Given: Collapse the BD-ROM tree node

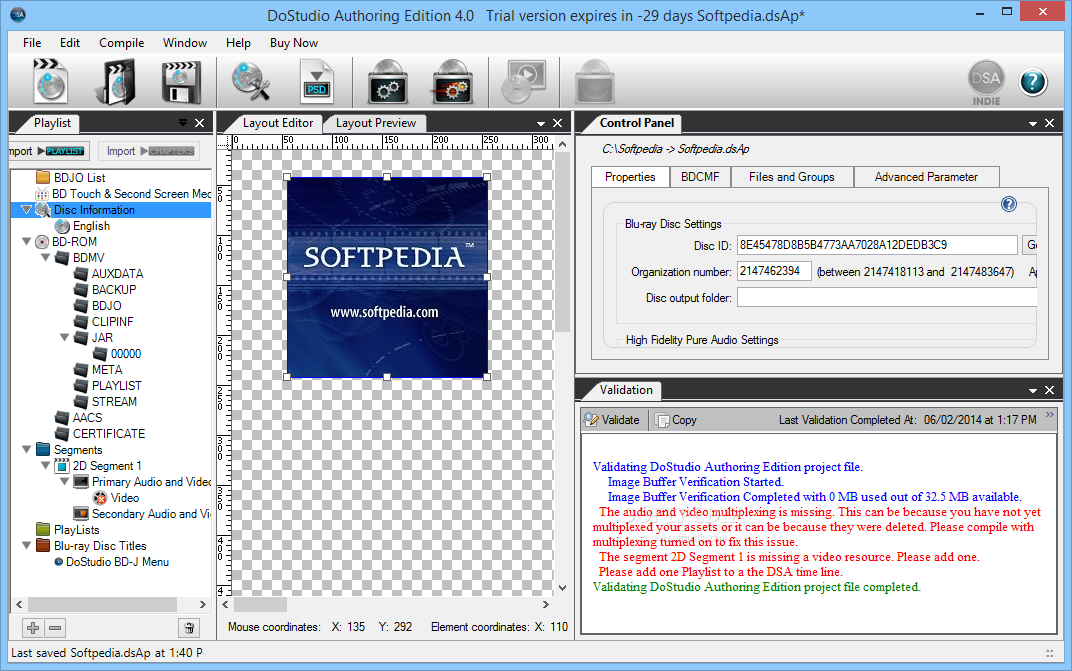Looking at the screenshot, I should 27,241.
